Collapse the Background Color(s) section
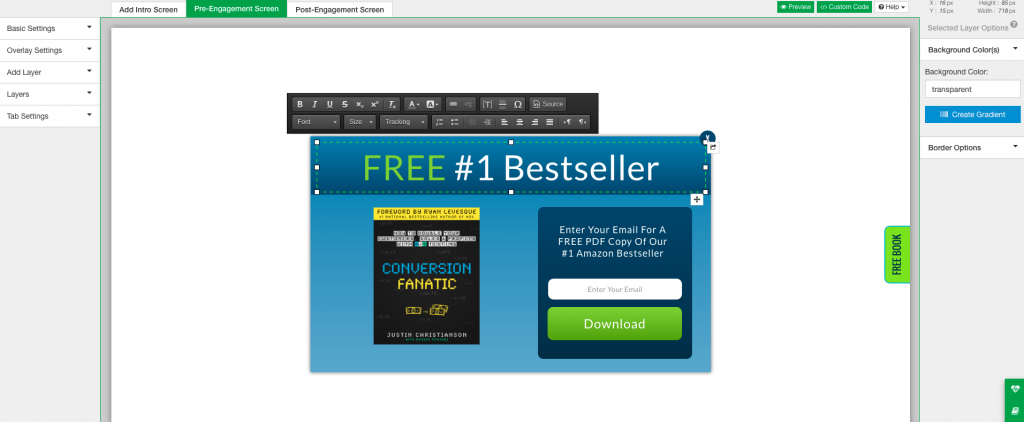 pyautogui.click(x=972, y=49)
